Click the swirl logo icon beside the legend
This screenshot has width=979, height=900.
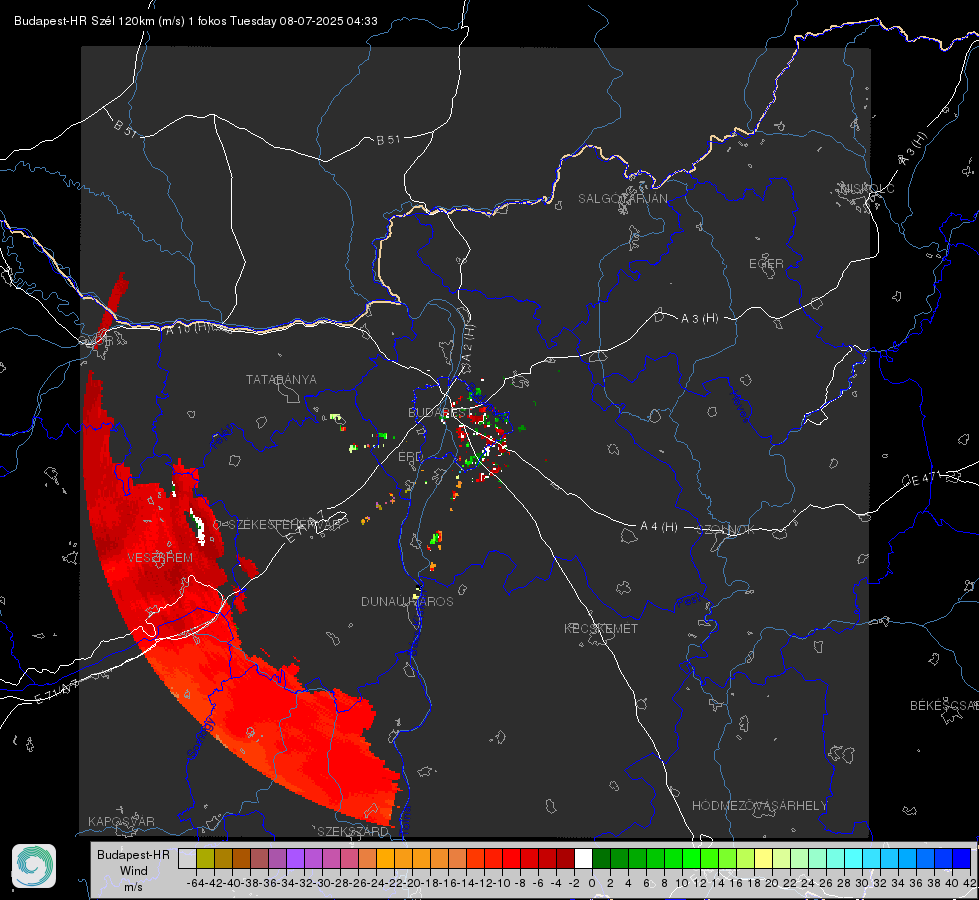pyautogui.click(x=34, y=866)
